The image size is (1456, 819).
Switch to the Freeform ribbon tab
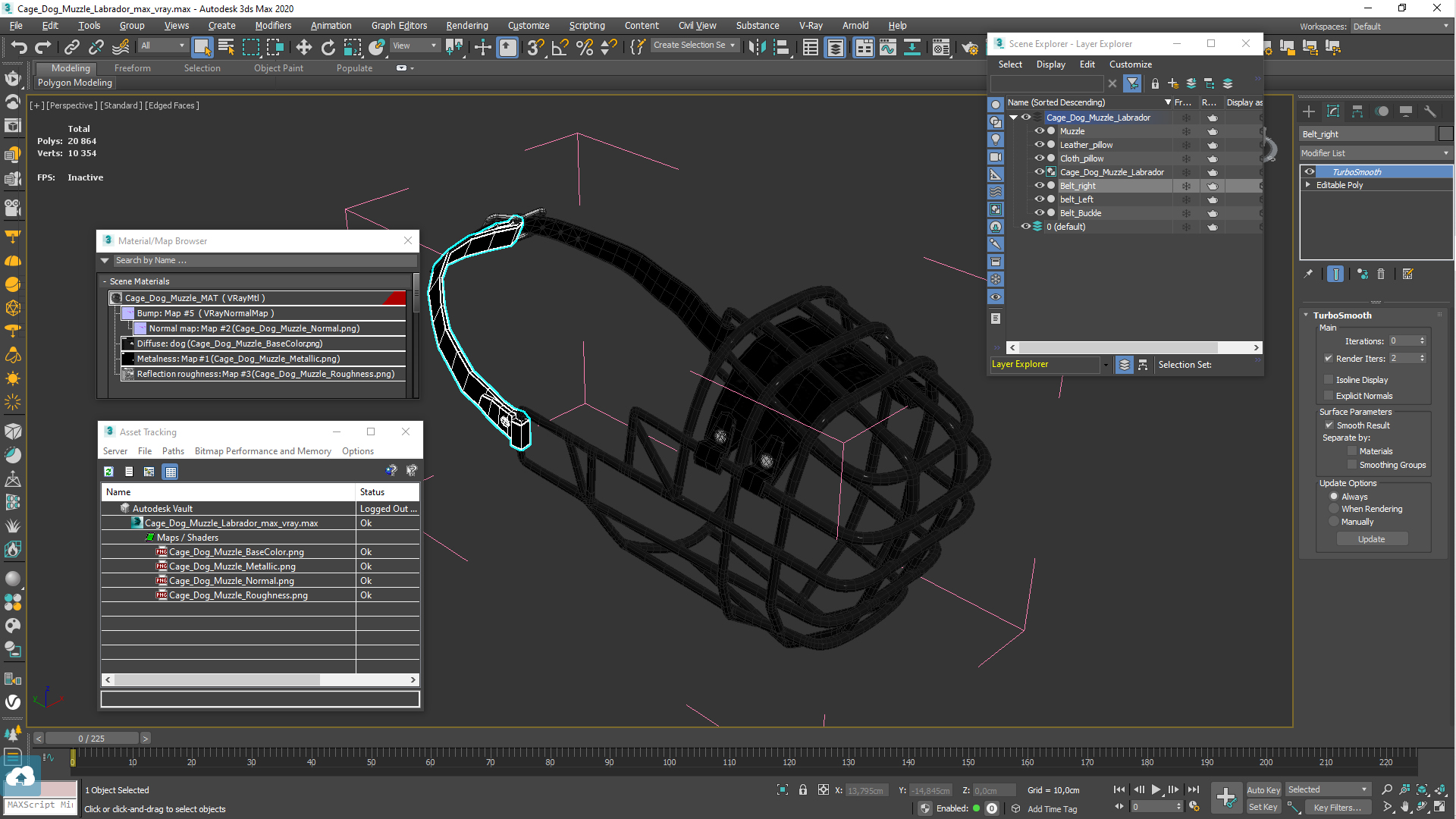pos(133,68)
